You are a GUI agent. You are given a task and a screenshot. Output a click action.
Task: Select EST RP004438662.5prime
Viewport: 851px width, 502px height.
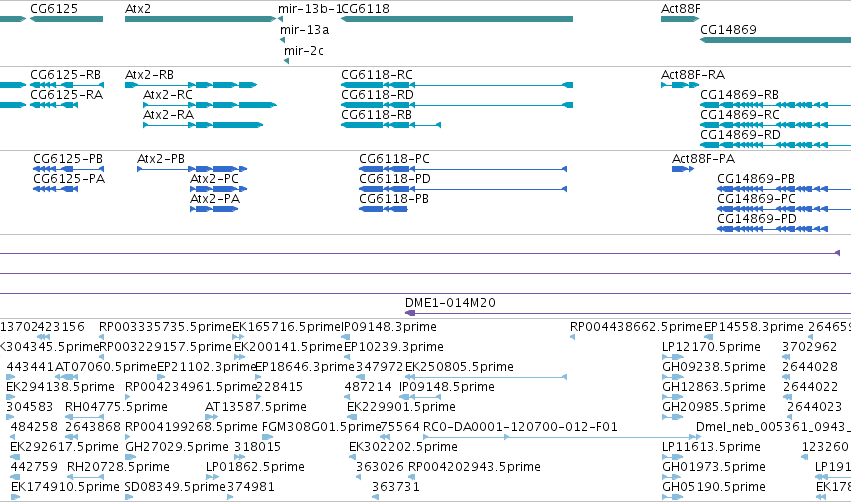point(636,327)
